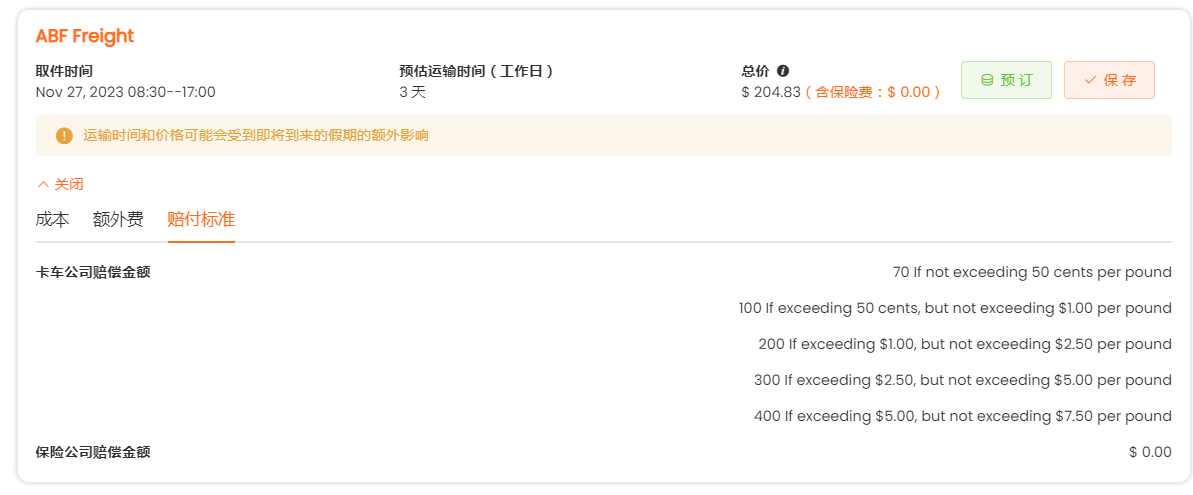Image resolution: width=1193 pixels, height=495 pixels.
Task: Click the pickup time Nov 27, 2023 value
Action: point(125,92)
